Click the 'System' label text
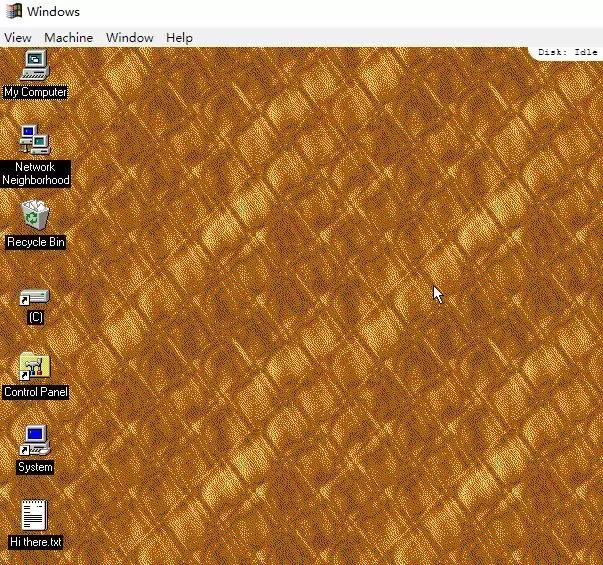603x565 pixels. coord(35,467)
